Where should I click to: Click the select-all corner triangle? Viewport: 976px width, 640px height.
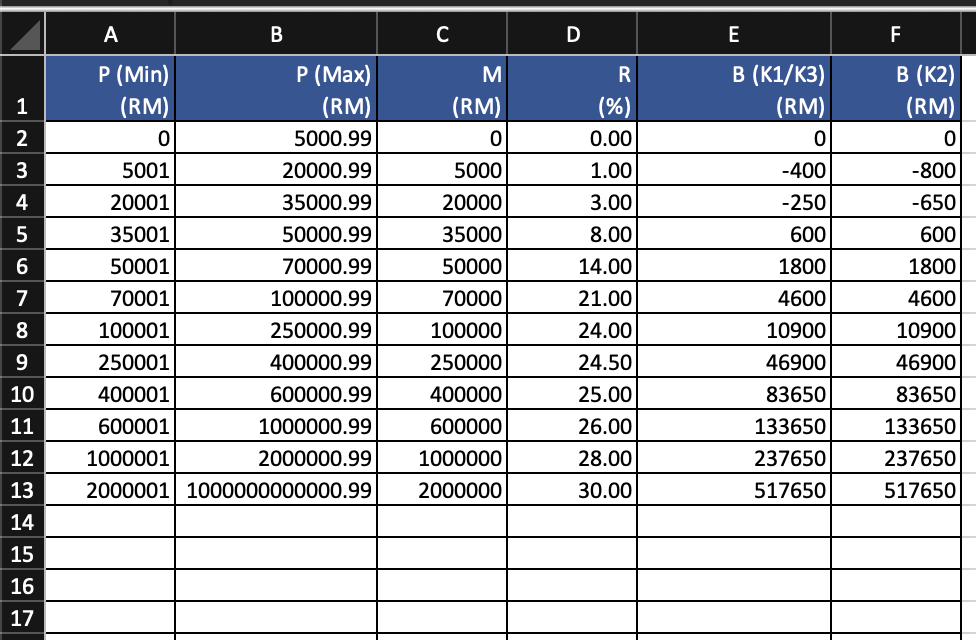click(22, 34)
